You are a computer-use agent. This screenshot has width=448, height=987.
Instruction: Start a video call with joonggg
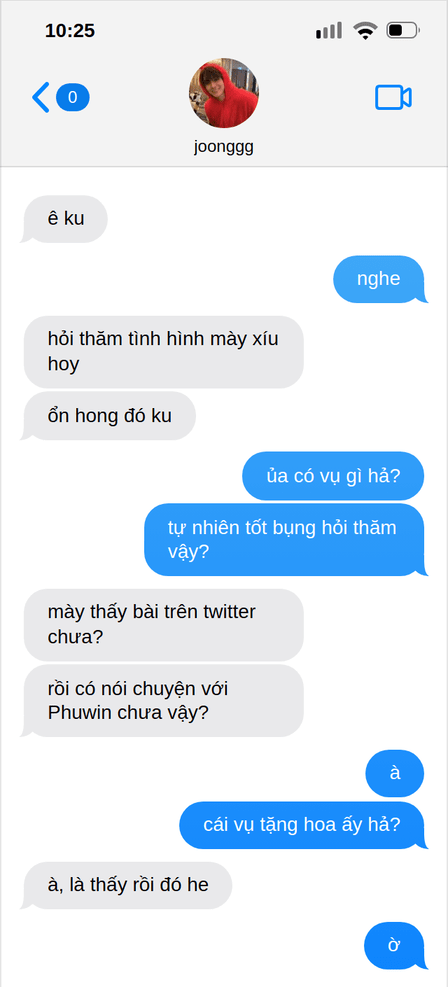[x=393, y=98]
